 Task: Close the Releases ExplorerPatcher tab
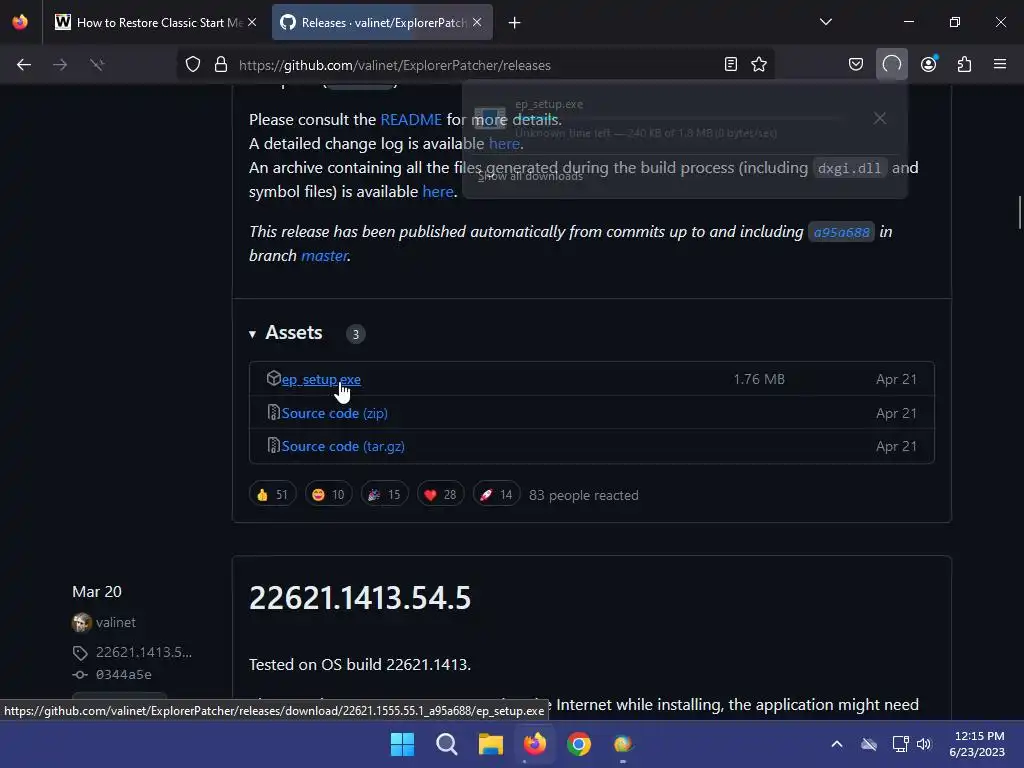click(x=477, y=23)
